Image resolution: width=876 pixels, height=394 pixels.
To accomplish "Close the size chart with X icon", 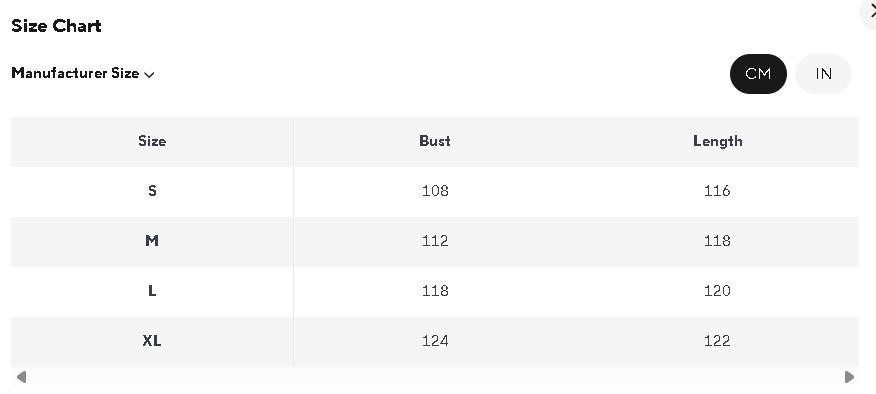I will (871, 11).
